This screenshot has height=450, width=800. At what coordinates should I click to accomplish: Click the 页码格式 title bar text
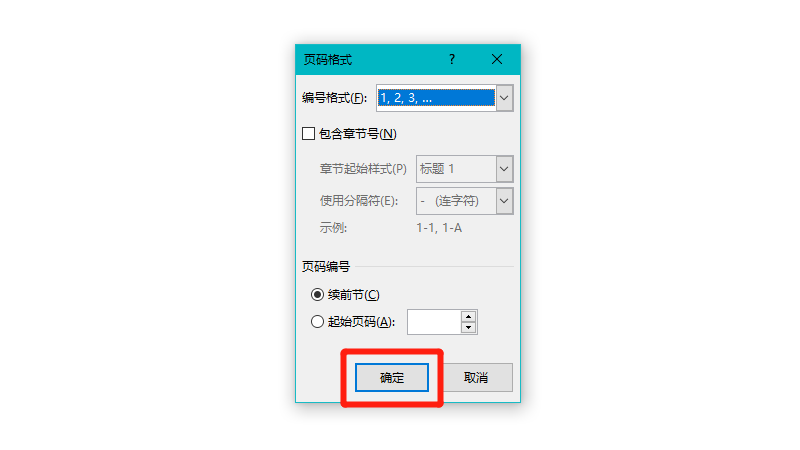(x=328, y=60)
